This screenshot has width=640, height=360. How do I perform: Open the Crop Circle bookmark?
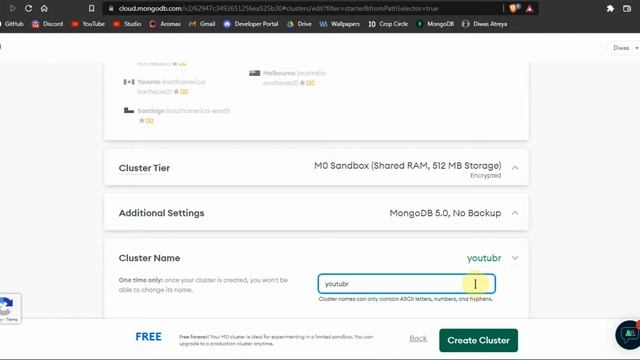coord(388,24)
